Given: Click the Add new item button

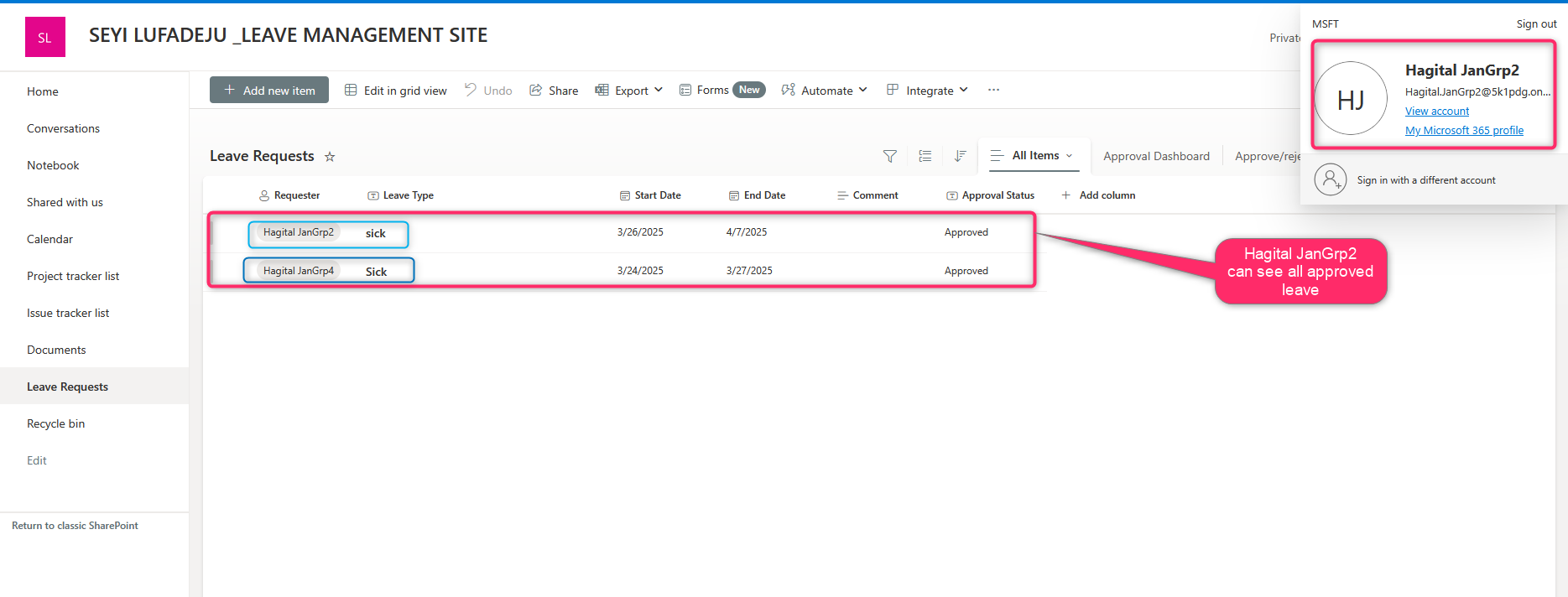Looking at the screenshot, I should coord(269,91).
